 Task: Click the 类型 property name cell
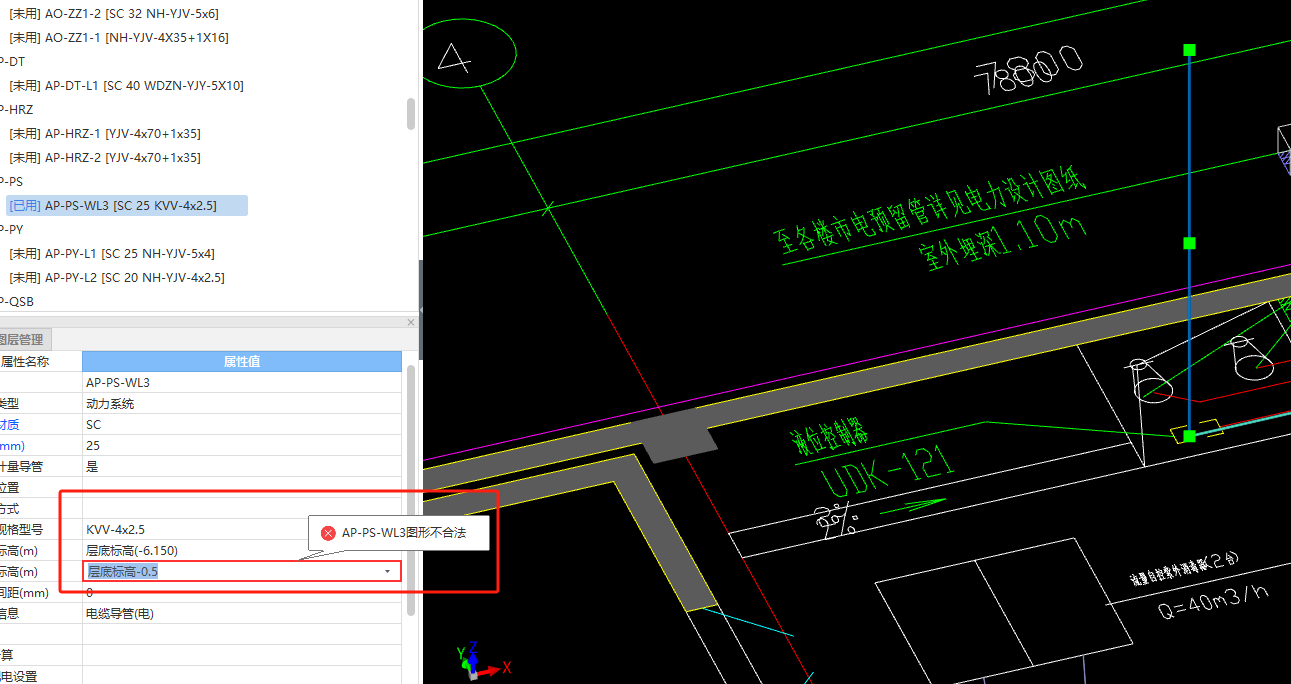pyautogui.click(x=41, y=403)
